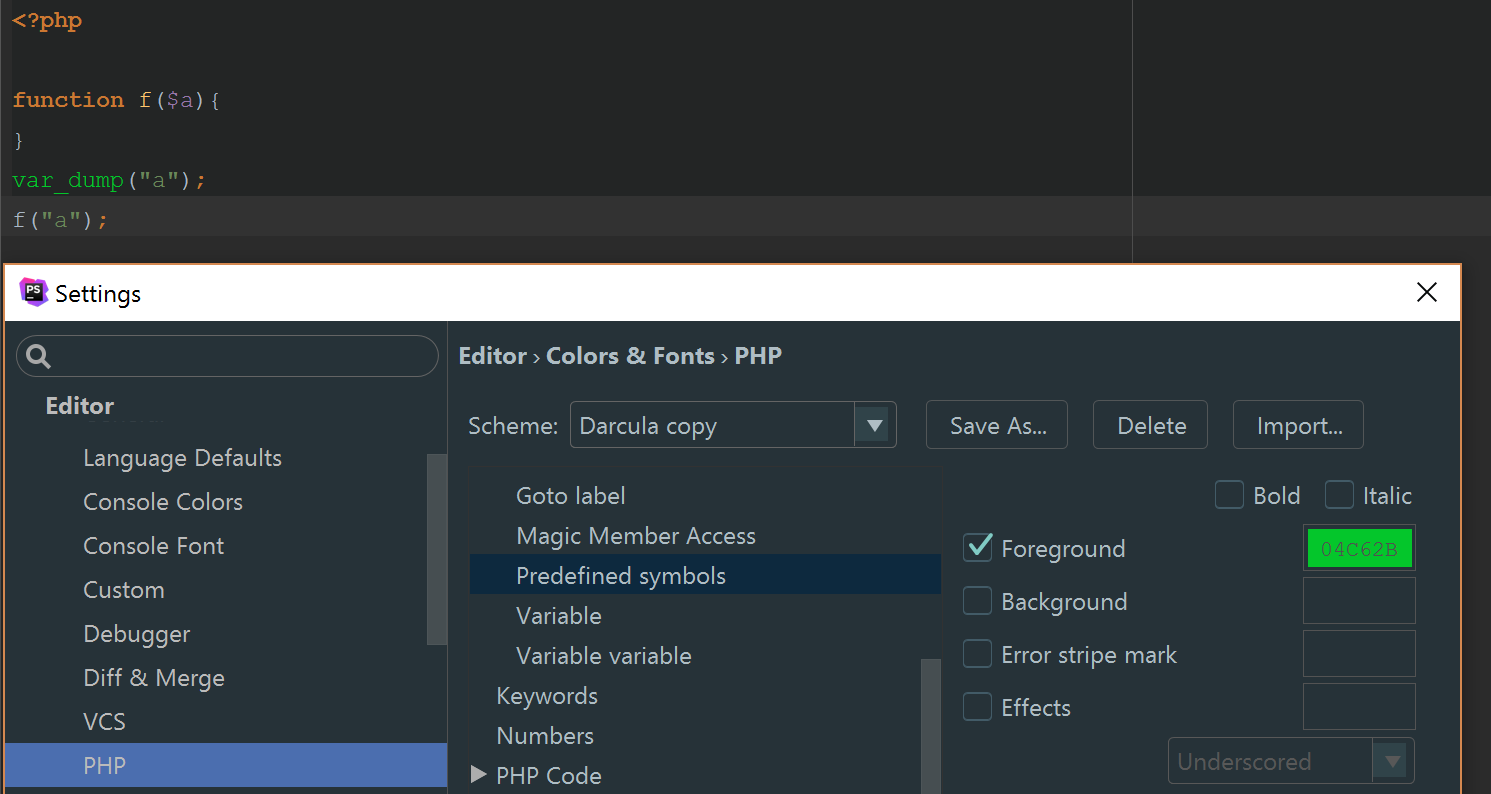
Task: Click Editor in the breadcrumb
Action: (x=492, y=356)
